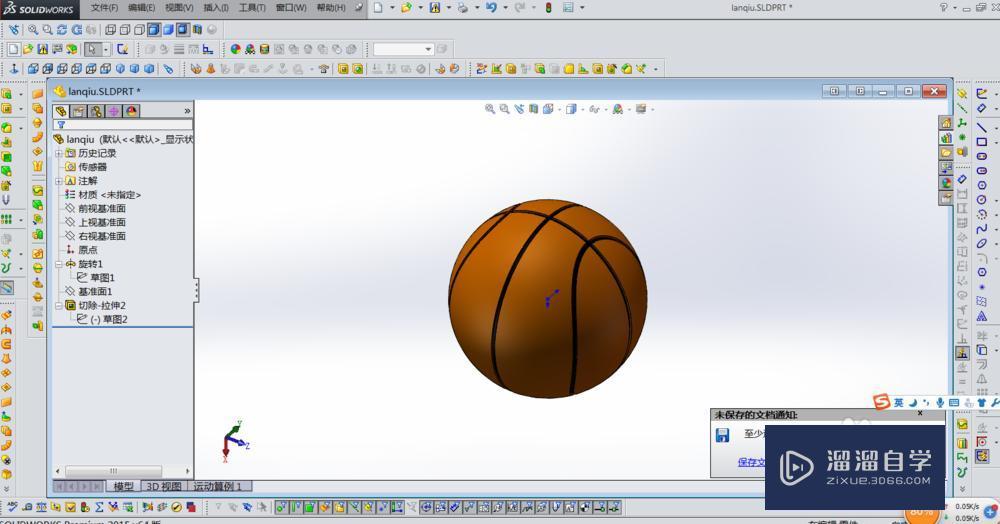Open the empty combo box in toolbar
The width and height of the screenshot is (1000, 524).
(403, 49)
